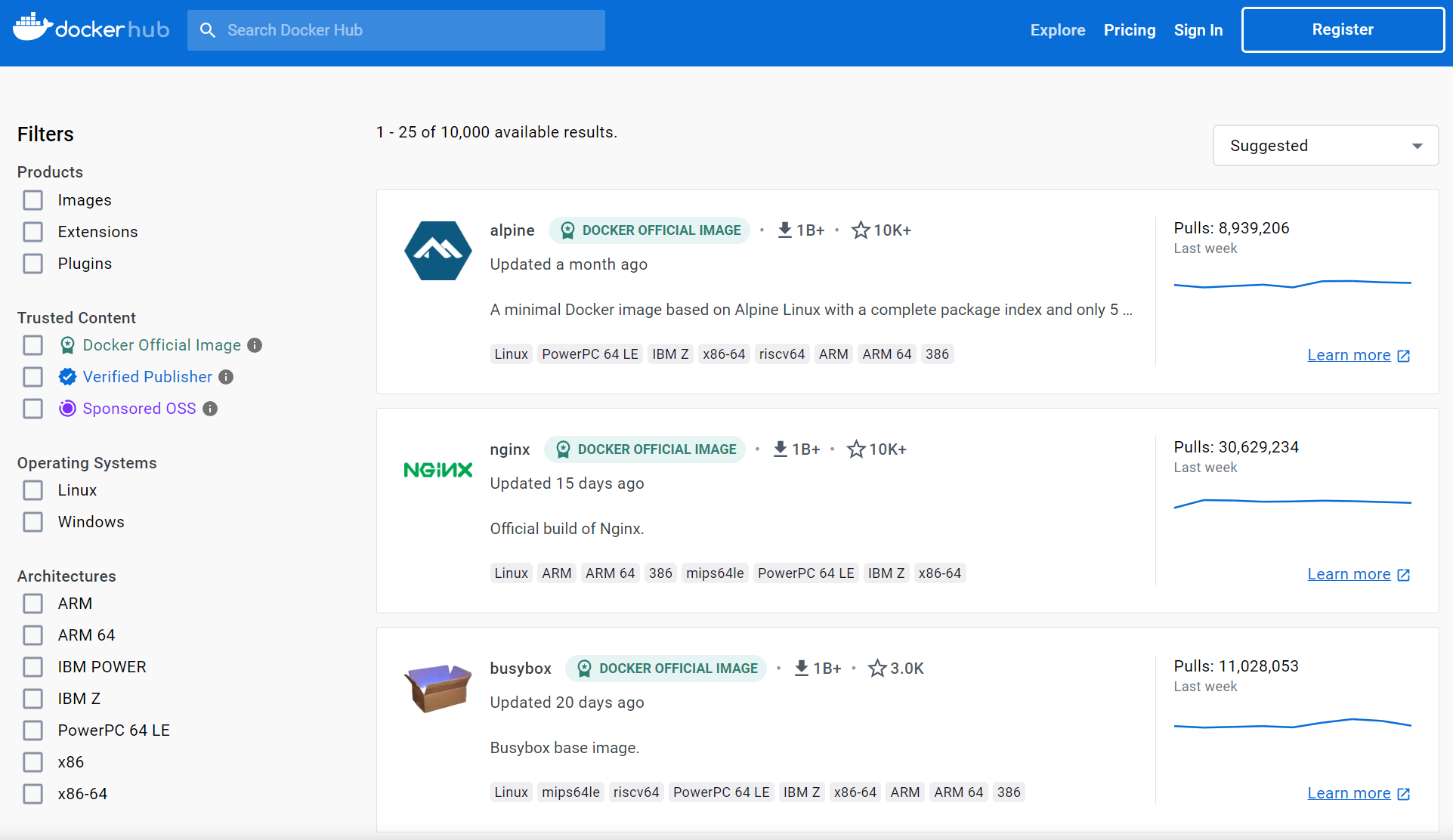The width and height of the screenshot is (1453, 840).
Task: Toggle the Verified Publisher checkbox
Action: tap(32, 377)
